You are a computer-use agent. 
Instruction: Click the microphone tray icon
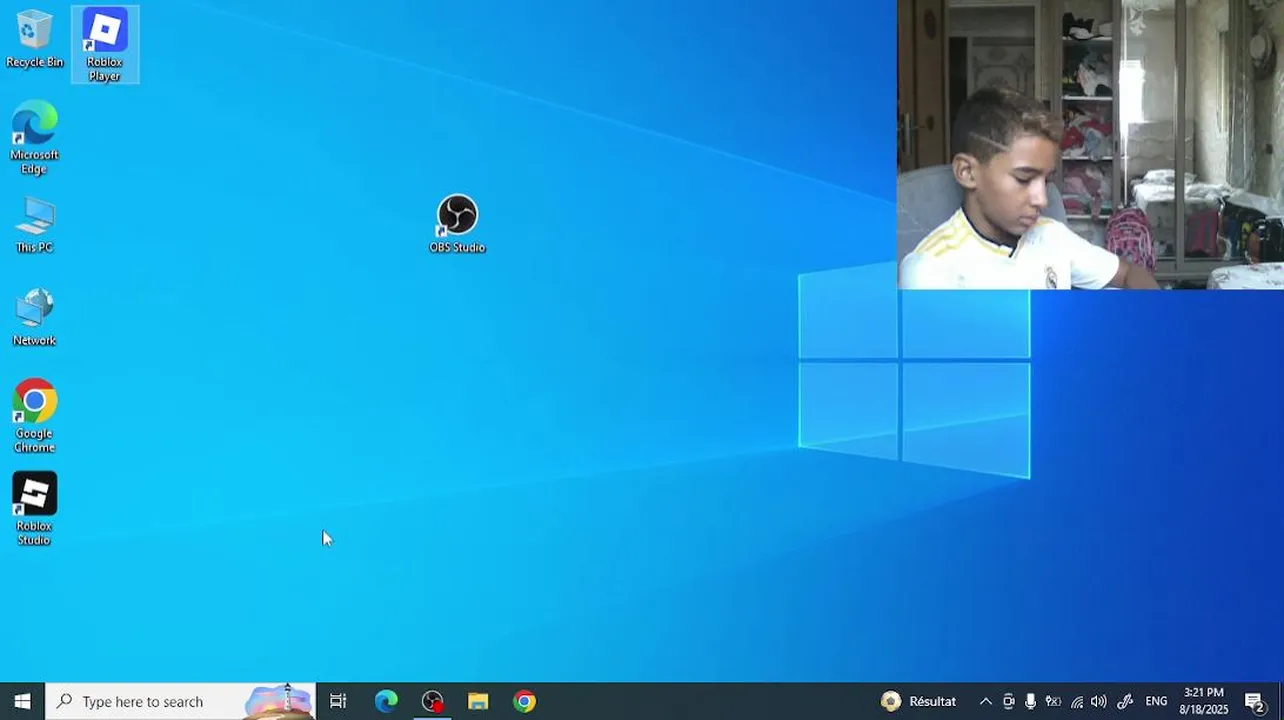pos(1030,701)
